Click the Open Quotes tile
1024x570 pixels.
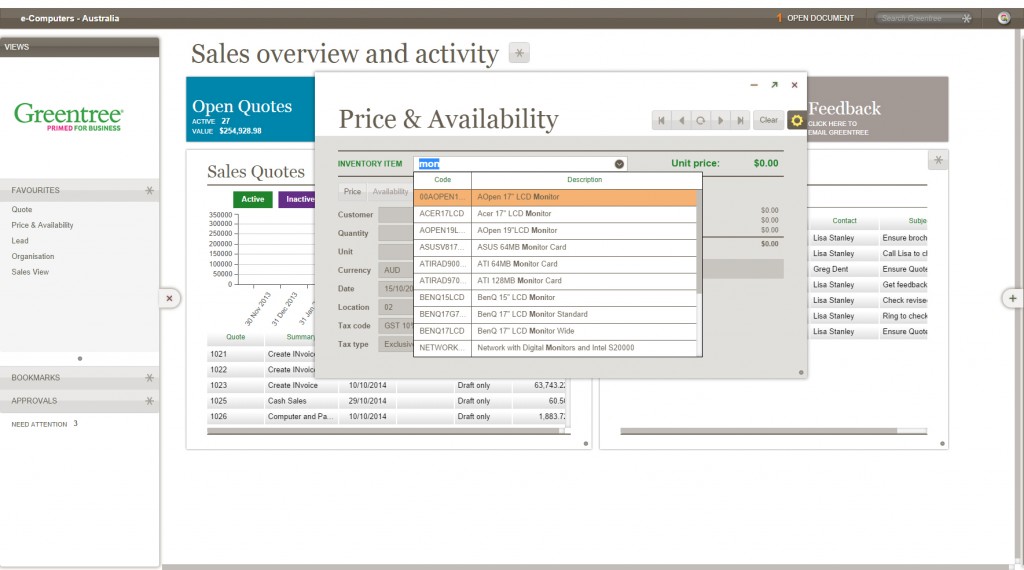[x=250, y=109]
